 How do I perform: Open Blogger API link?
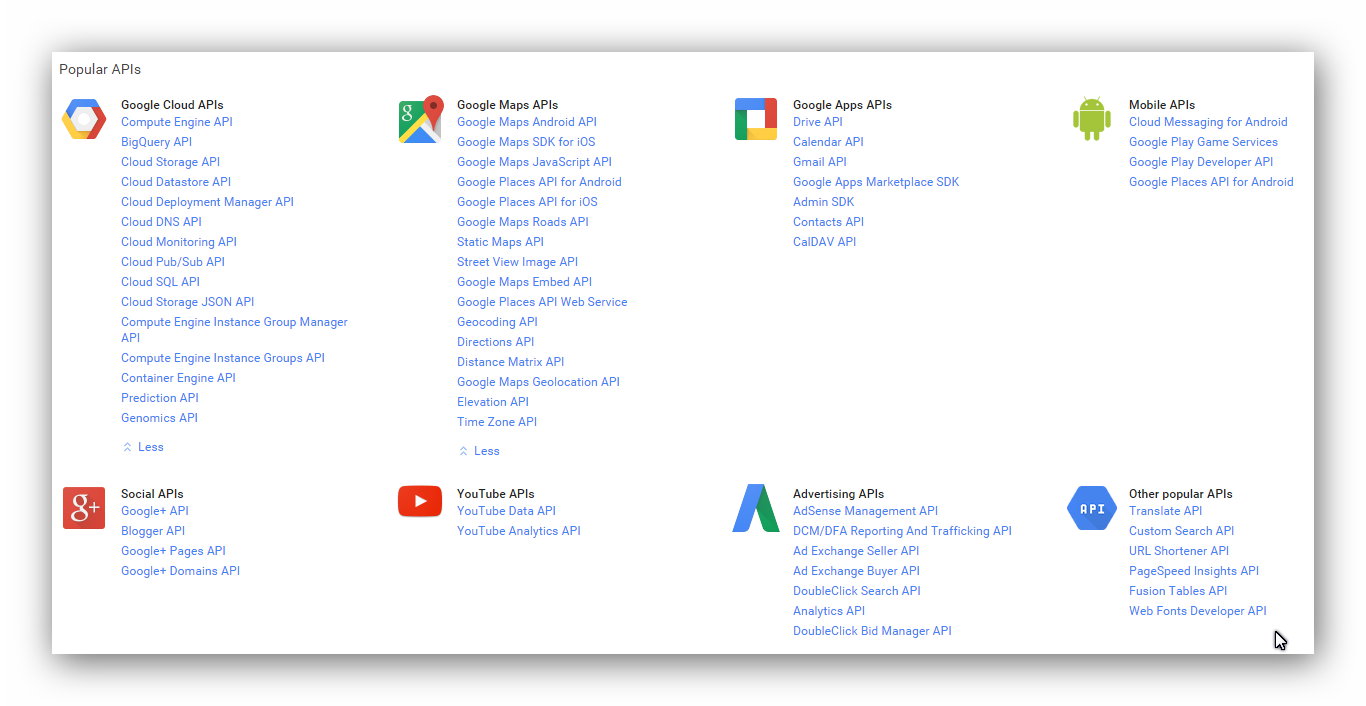153,531
